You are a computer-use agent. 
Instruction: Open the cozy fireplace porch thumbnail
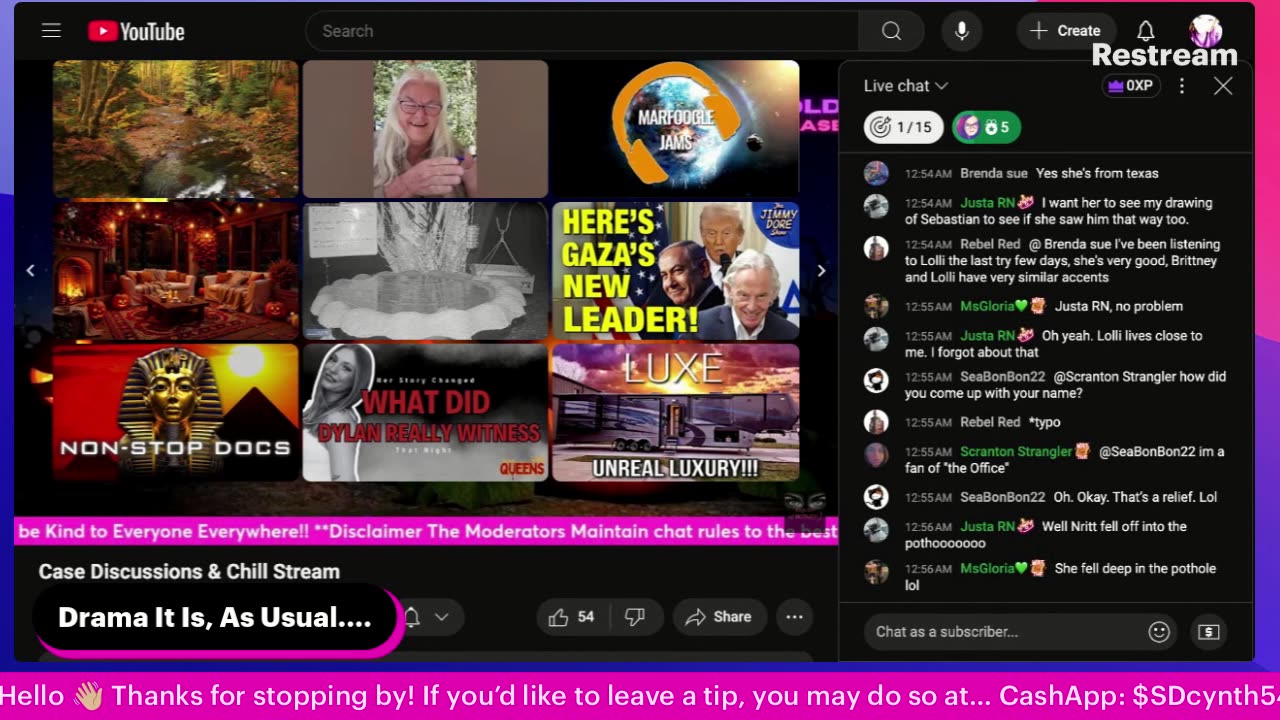point(176,271)
